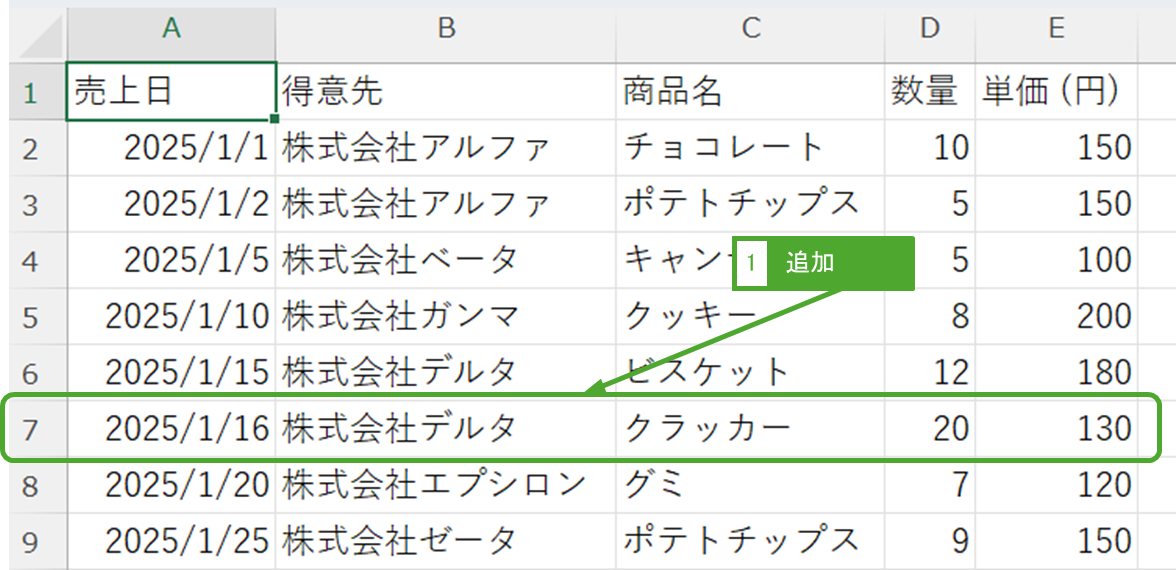1176x570 pixels.
Task: Select the 株式会社エプシロン cell
Action: pos(446,485)
